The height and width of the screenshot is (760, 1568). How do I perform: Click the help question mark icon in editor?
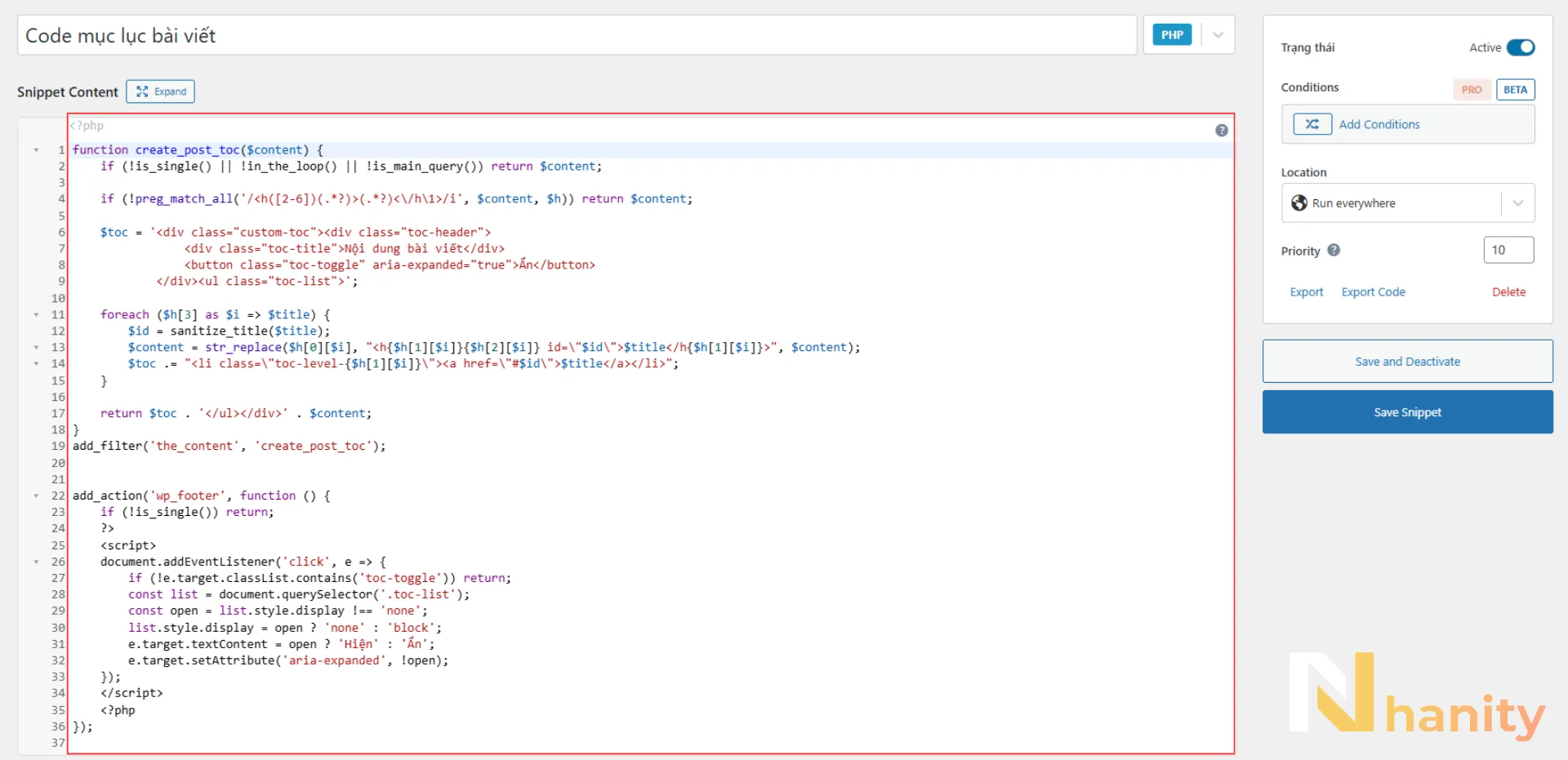[x=1221, y=131]
